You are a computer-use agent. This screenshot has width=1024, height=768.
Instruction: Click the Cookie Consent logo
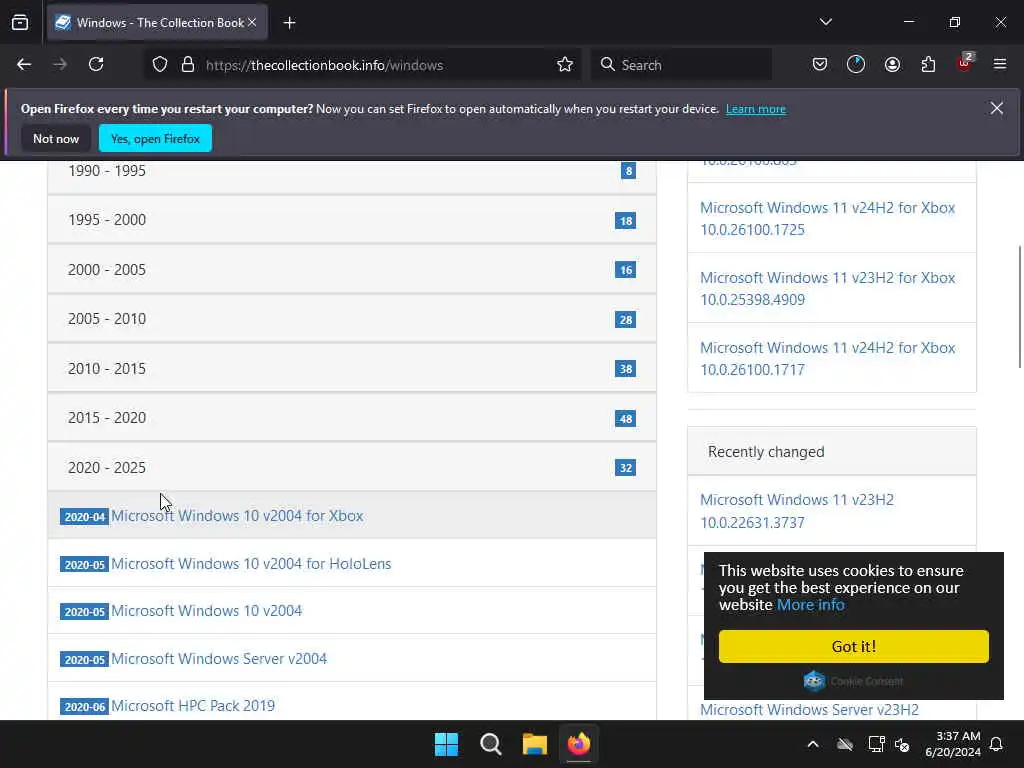click(854, 681)
